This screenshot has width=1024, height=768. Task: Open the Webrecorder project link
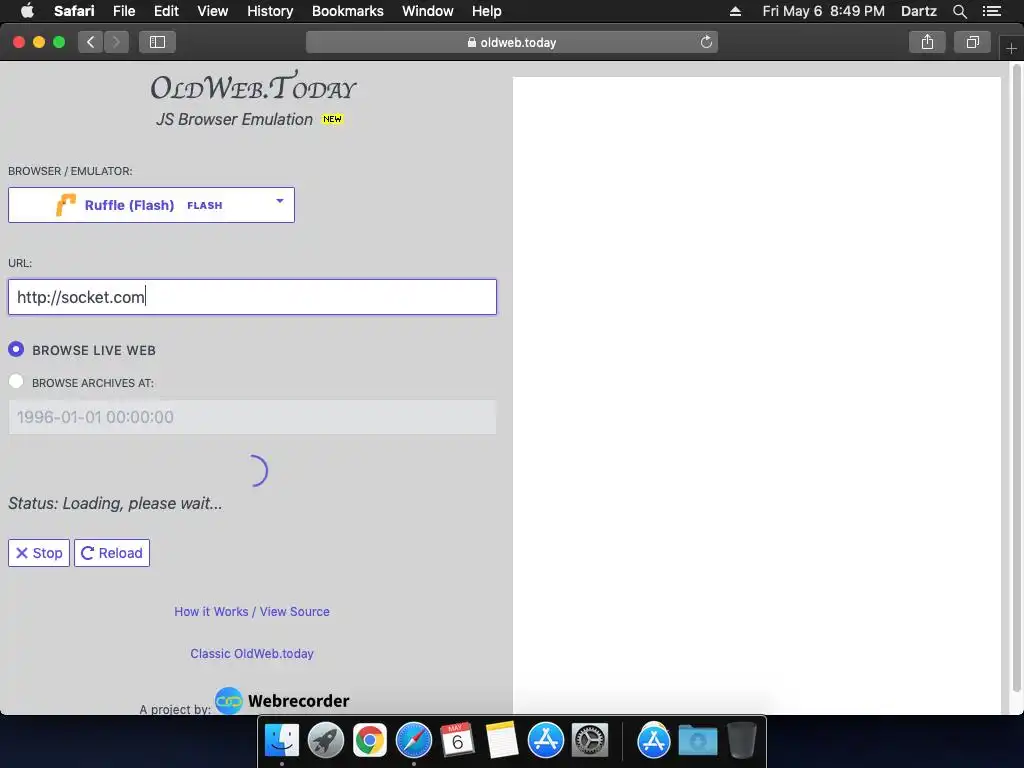pos(282,701)
